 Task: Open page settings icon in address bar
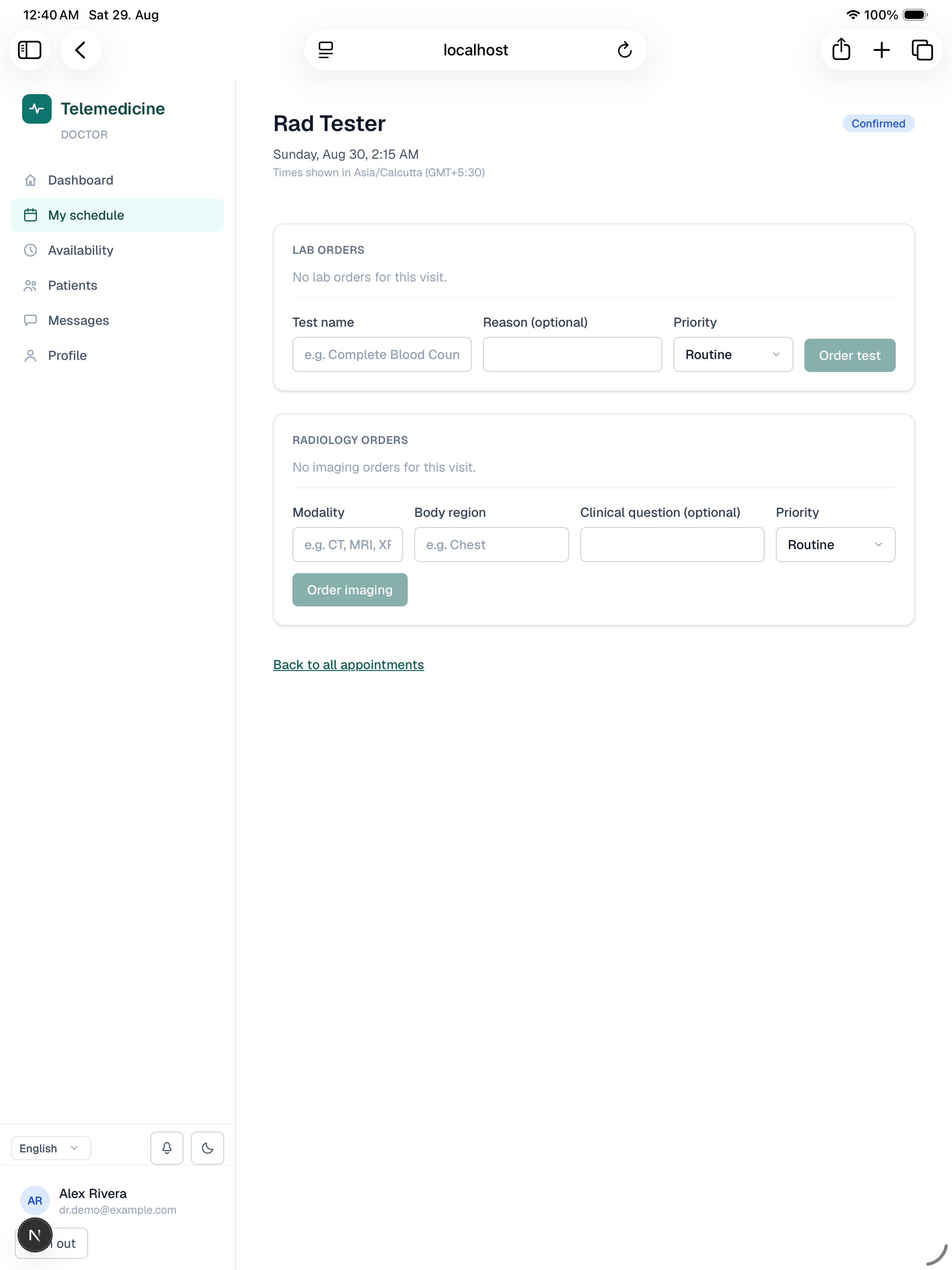pos(325,50)
